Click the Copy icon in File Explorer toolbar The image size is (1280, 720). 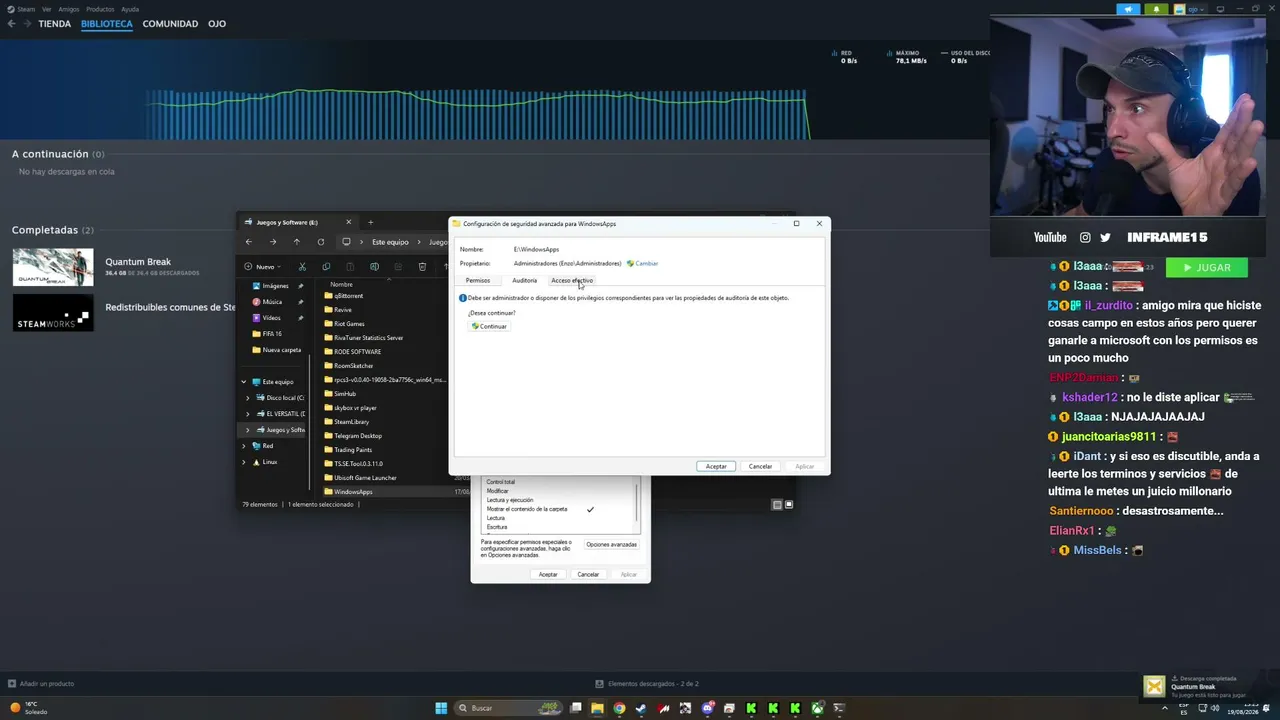click(x=326, y=267)
